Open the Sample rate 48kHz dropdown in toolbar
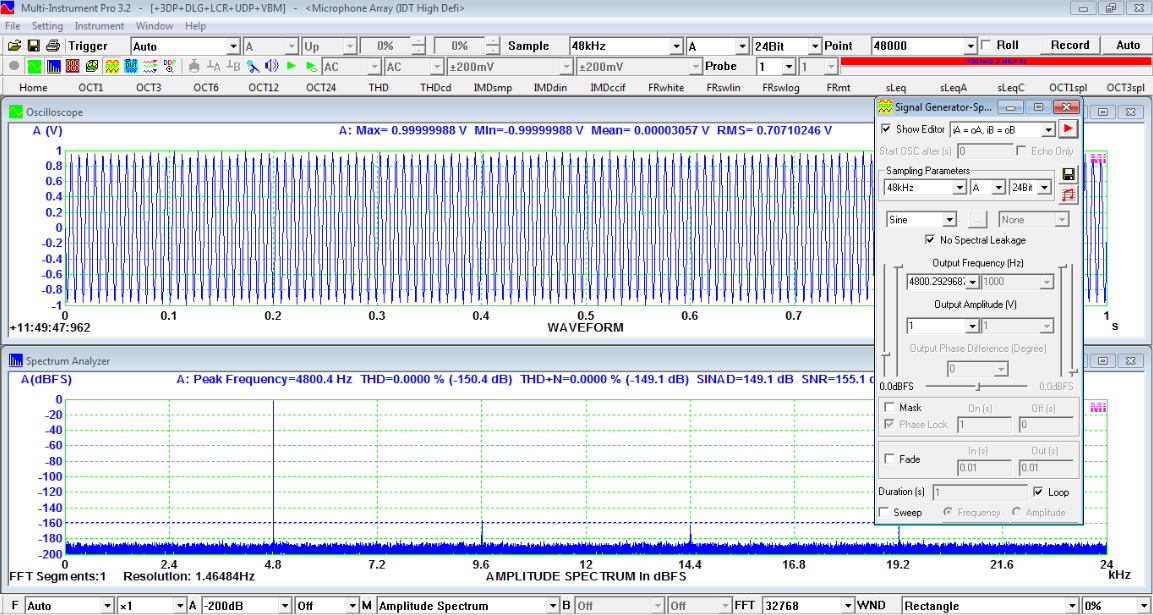Screen dimensions: 1153x615 pos(677,46)
